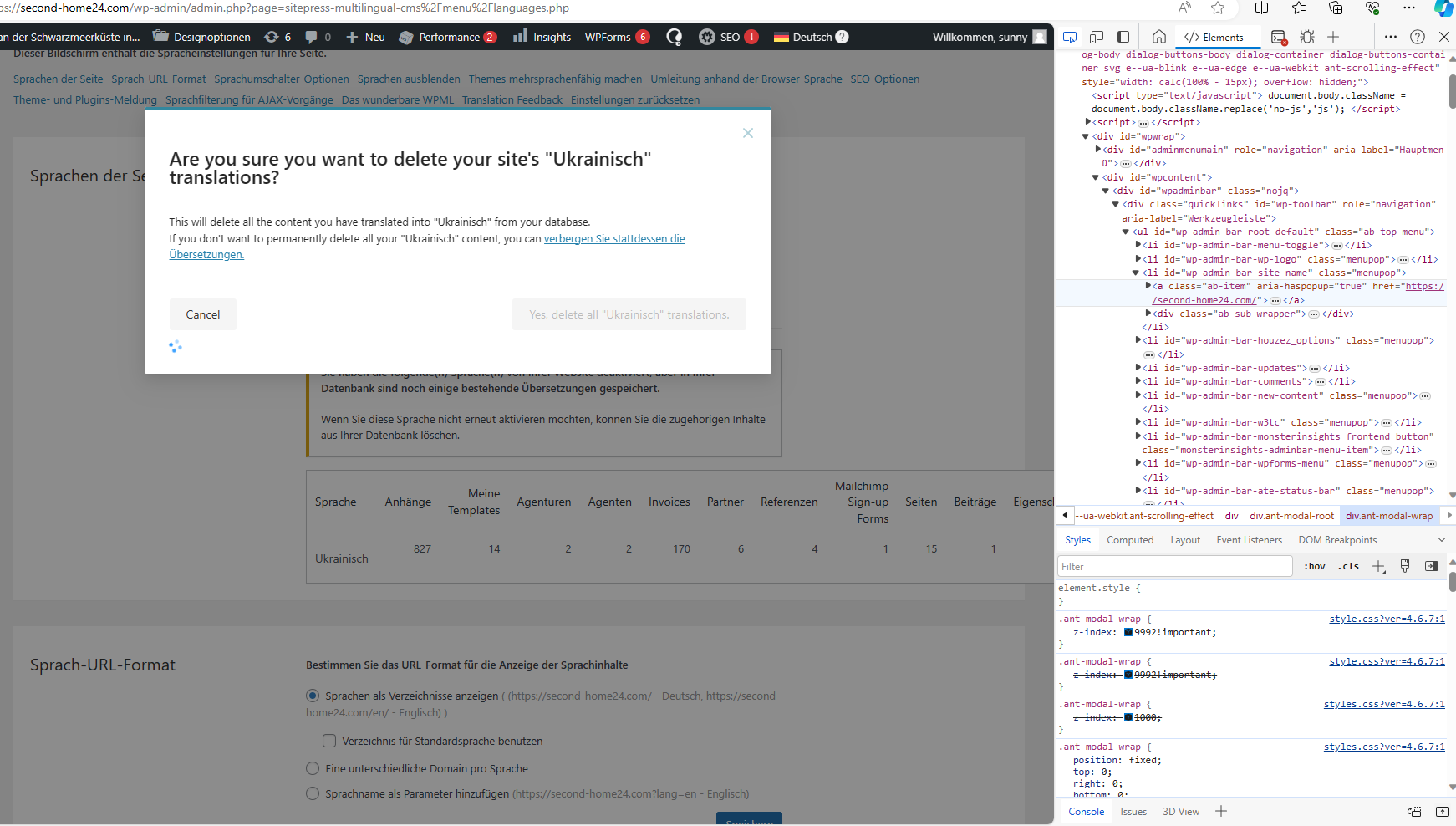Expand the wp-admin-bar-comments li node
This screenshot has height=826, width=1456.
tap(1138, 381)
